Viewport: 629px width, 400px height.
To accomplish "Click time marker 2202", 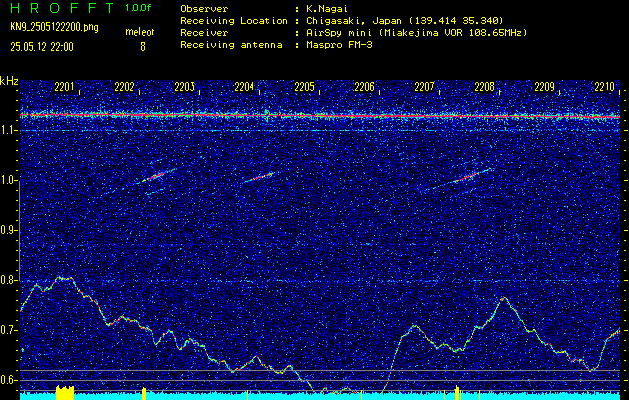I will [x=124, y=87].
